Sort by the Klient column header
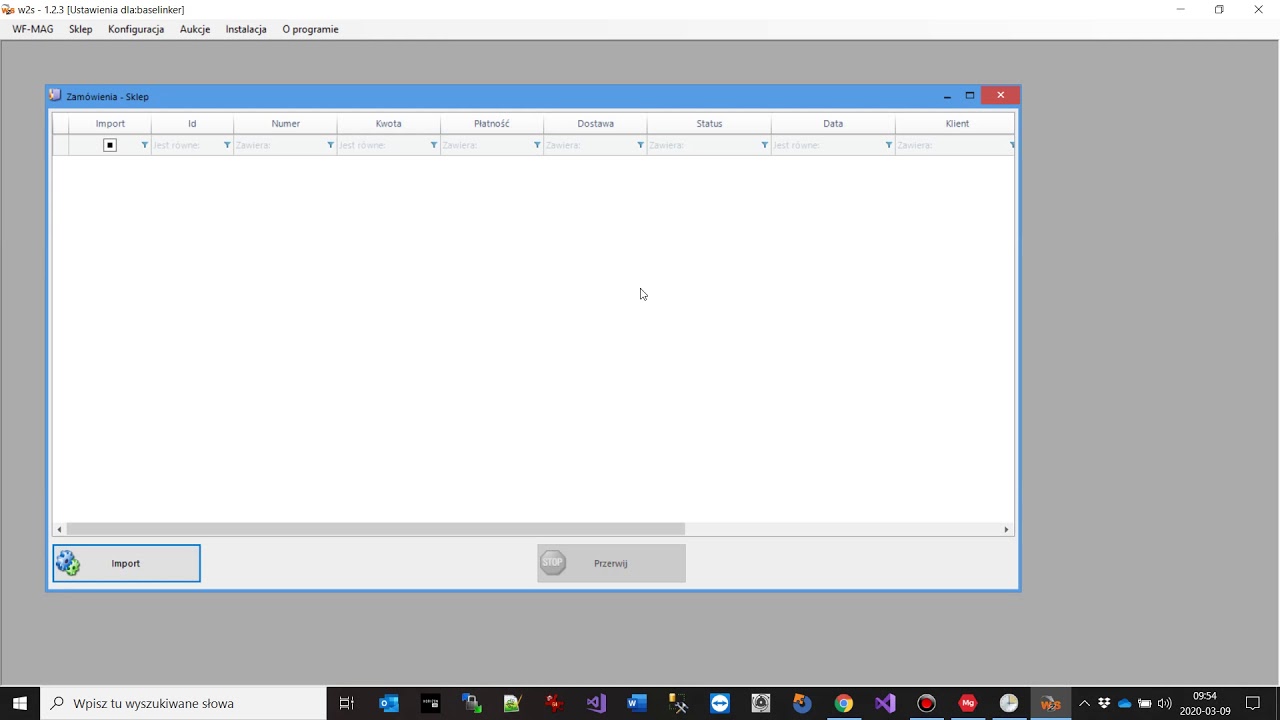Screen dimensions: 1280x720 pos(955,123)
